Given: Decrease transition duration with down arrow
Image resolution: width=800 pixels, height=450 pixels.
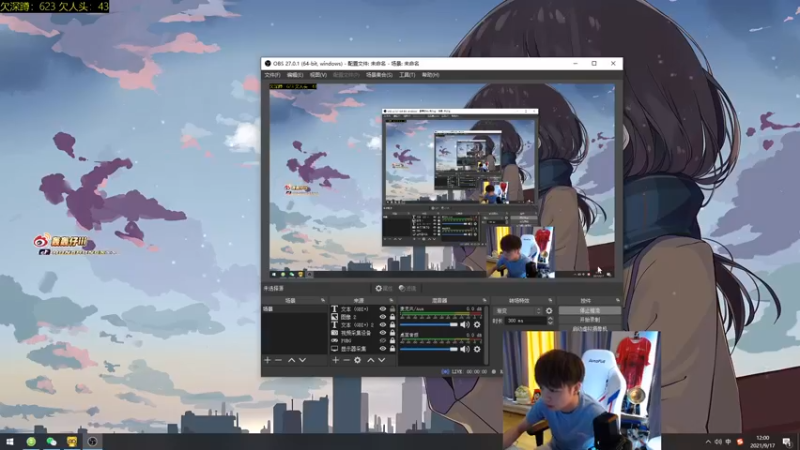Looking at the screenshot, I should point(550,323).
